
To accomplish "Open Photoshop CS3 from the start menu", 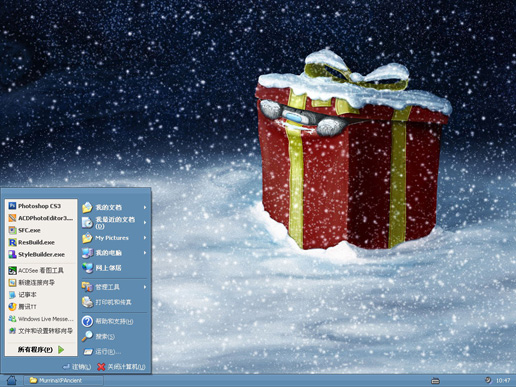I will (41, 206).
